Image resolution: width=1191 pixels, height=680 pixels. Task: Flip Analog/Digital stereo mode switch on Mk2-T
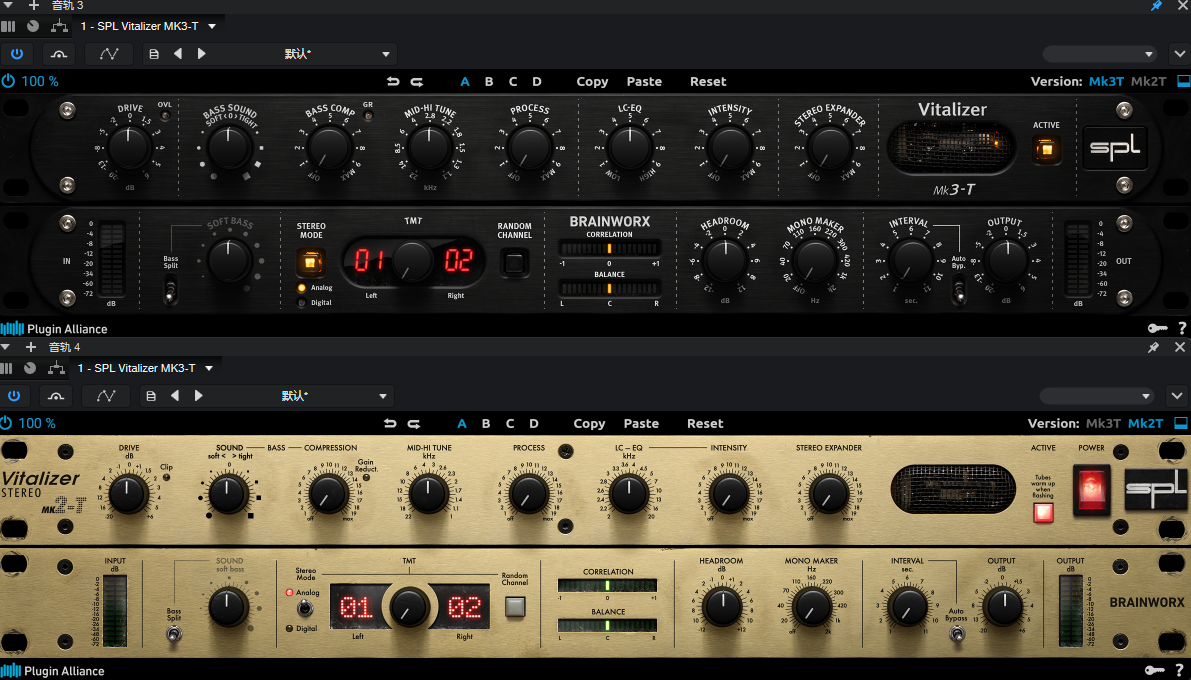point(305,609)
